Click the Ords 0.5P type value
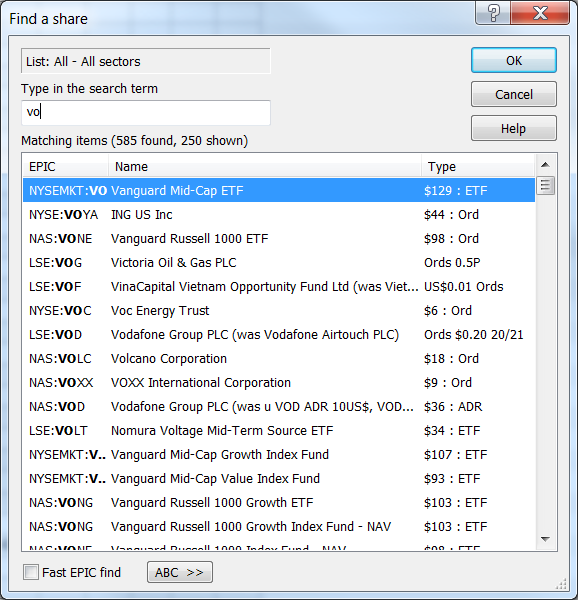Screen dimensions: 578x600 tap(452, 263)
